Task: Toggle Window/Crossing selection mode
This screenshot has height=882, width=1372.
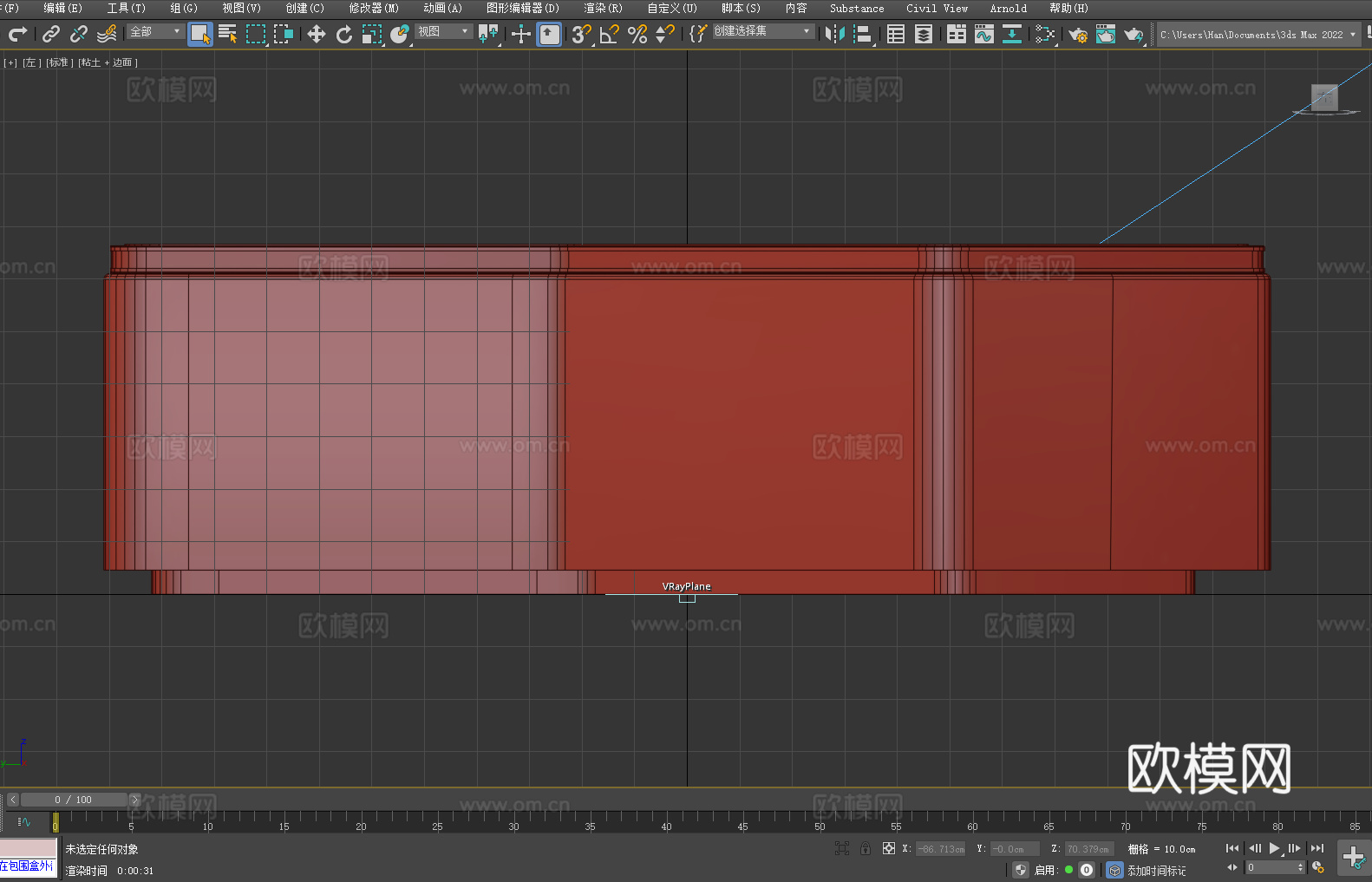Action: (284, 34)
